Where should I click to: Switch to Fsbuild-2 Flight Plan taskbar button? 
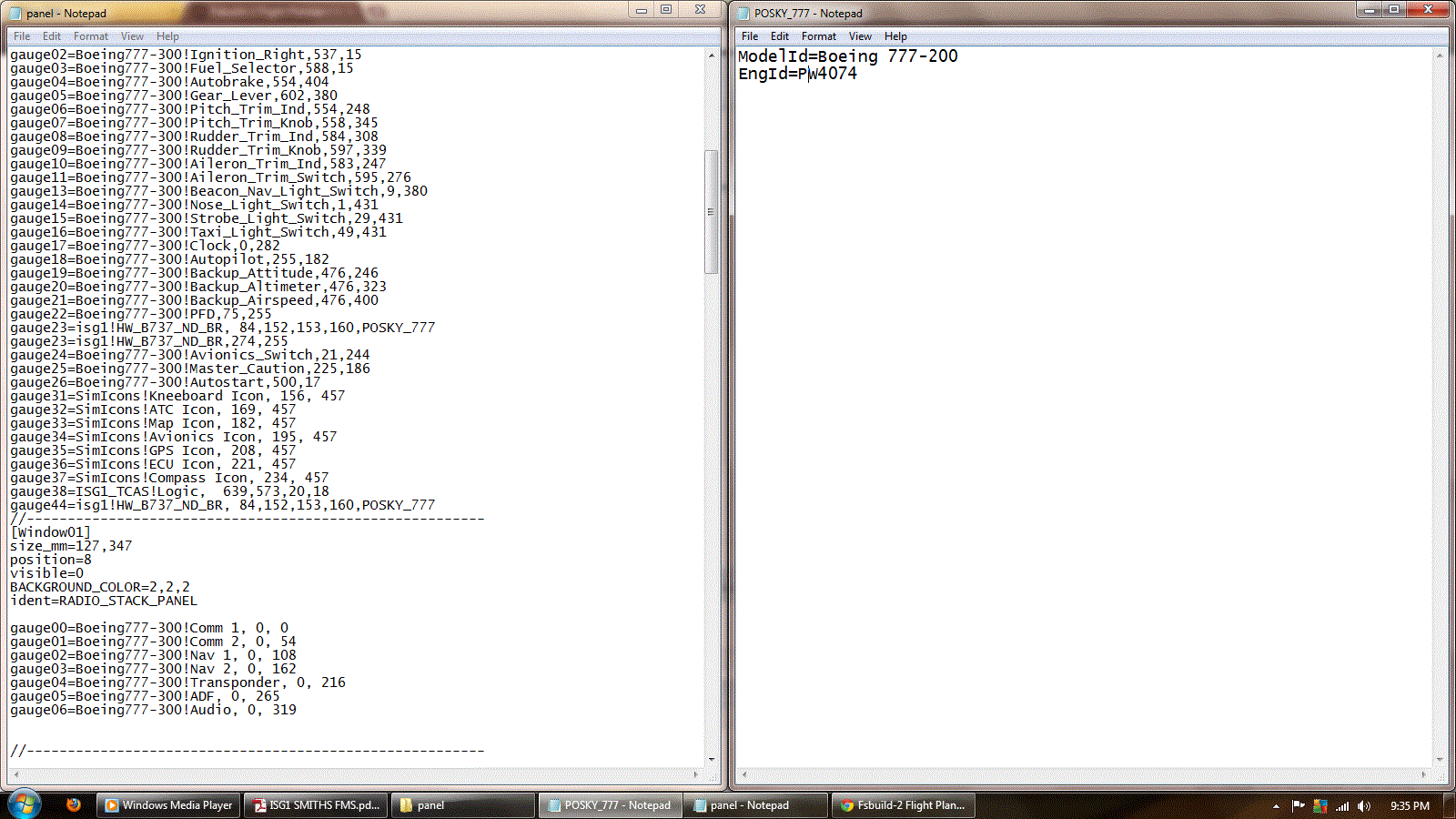click(904, 805)
